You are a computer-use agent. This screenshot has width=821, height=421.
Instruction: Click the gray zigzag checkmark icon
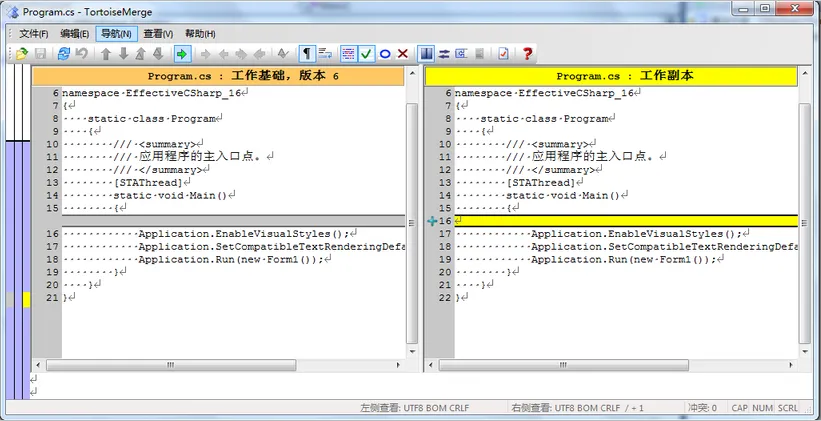tap(283, 53)
